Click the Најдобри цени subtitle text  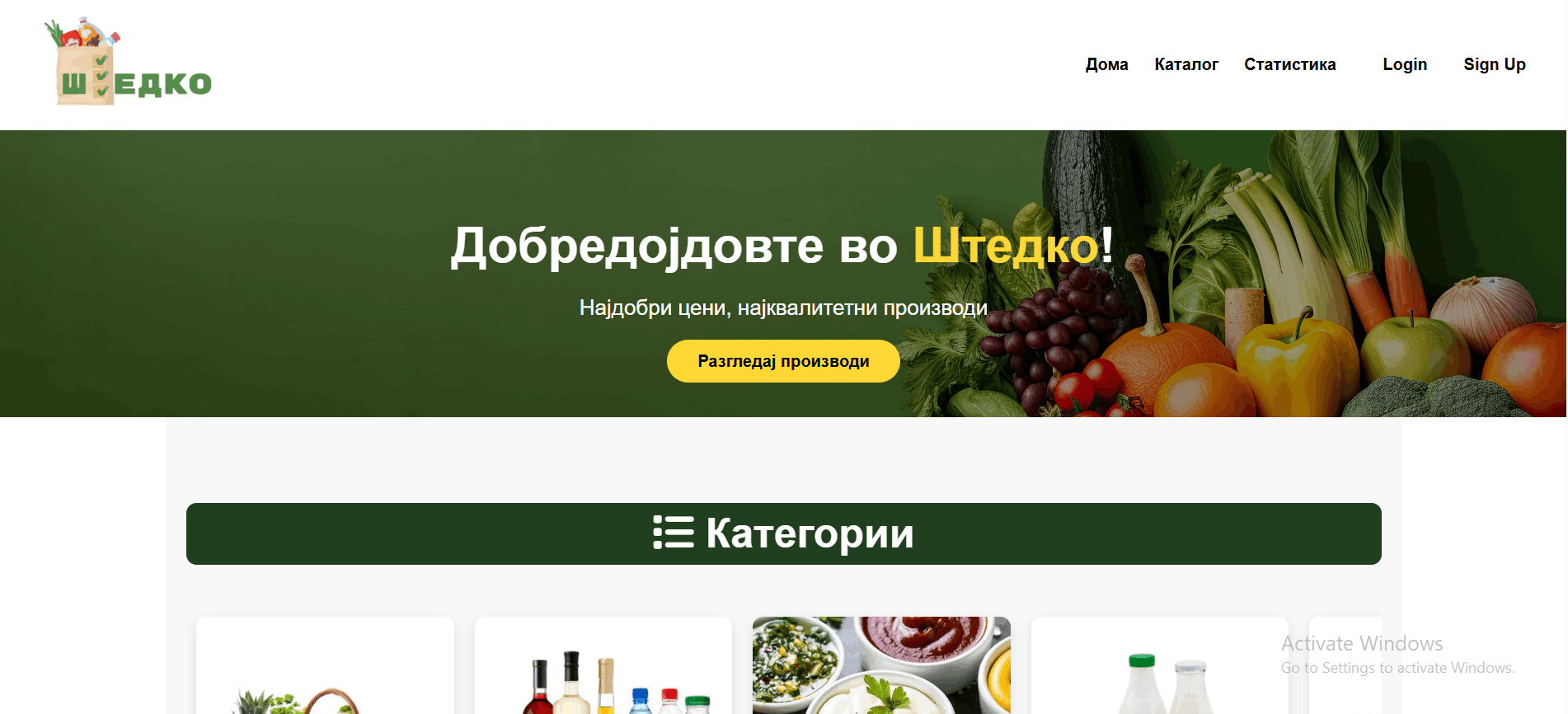tap(783, 308)
